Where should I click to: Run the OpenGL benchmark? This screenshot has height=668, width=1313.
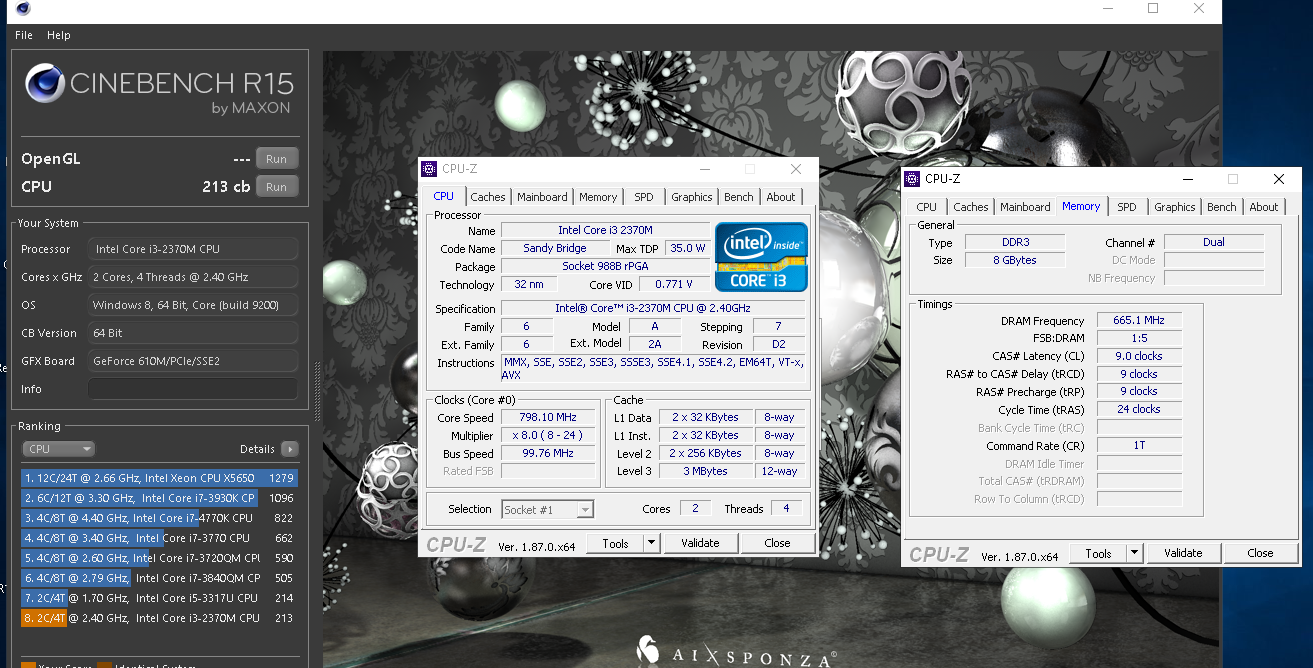tap(277, 159)
